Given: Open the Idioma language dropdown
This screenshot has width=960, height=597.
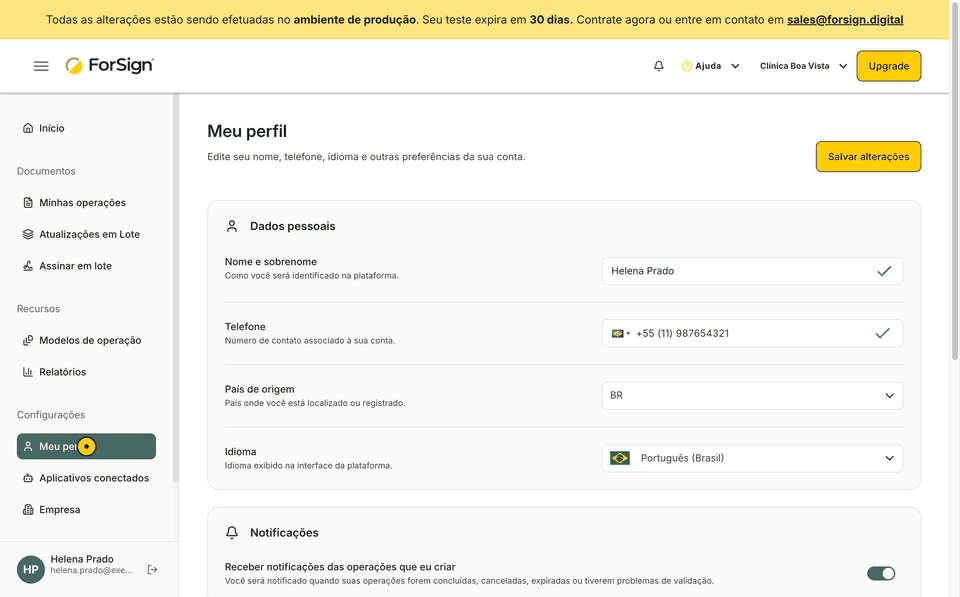Looking at the screenshot, I should (752, 458).
